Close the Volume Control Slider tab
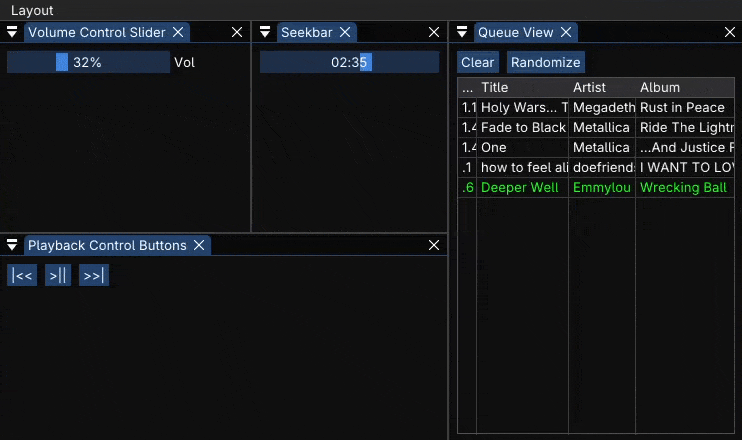742x440 pixels. 178,32
